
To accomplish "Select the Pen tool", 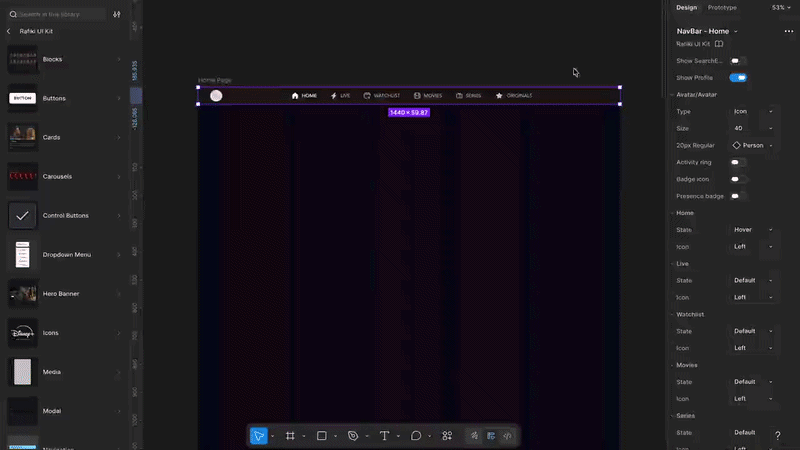I will coord(353,436).
